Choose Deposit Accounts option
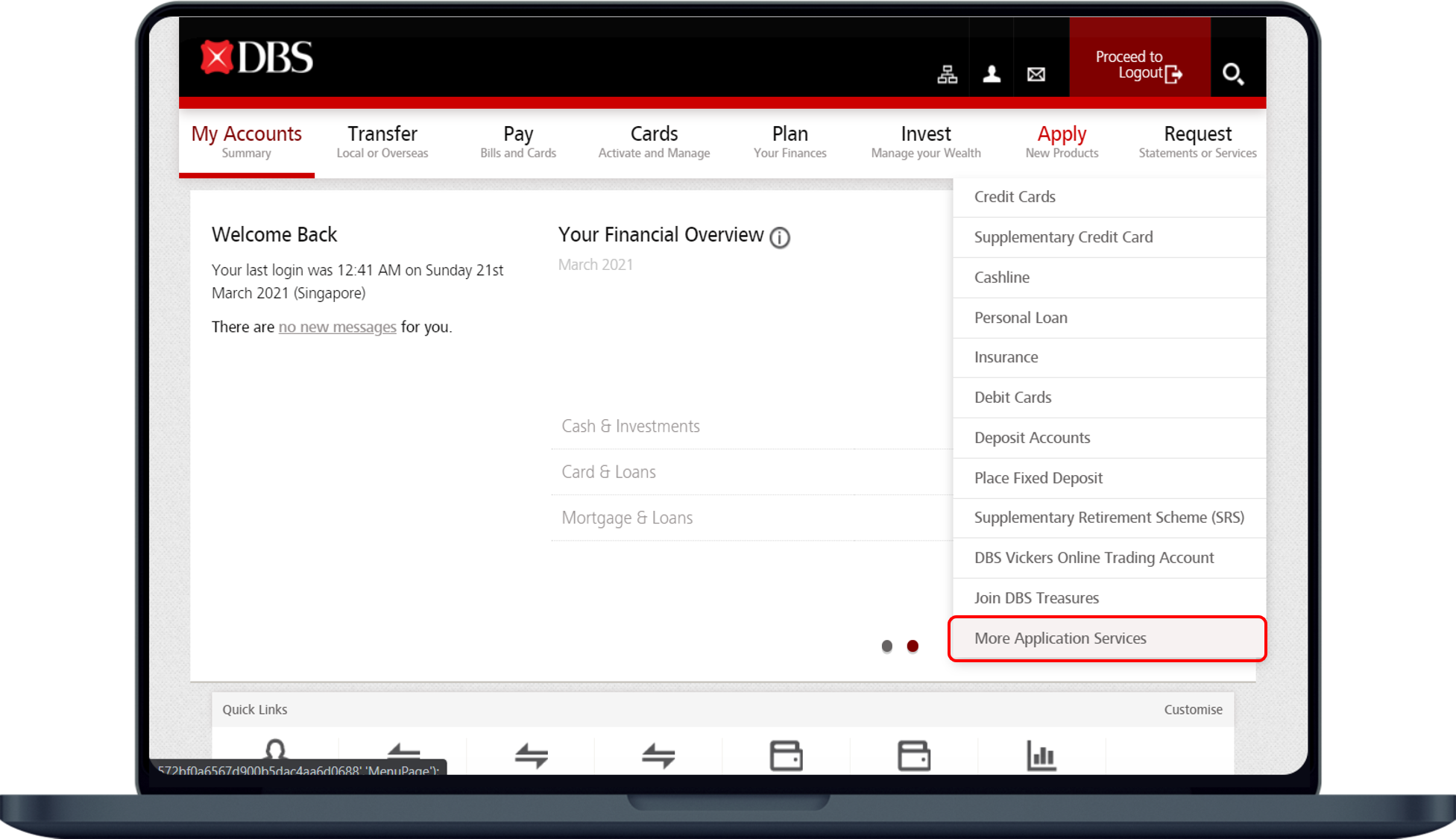Screen dimensions: 1456x839 [1109, 438]
